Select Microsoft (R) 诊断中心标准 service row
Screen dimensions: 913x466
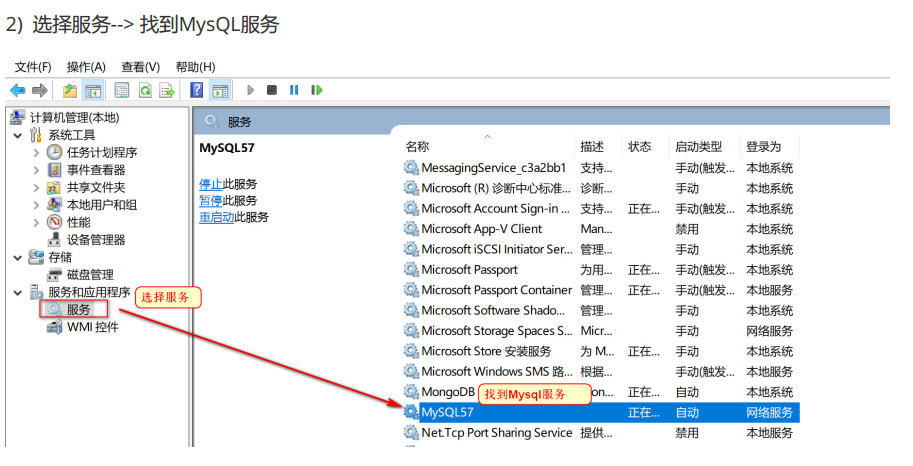point(601,188)
